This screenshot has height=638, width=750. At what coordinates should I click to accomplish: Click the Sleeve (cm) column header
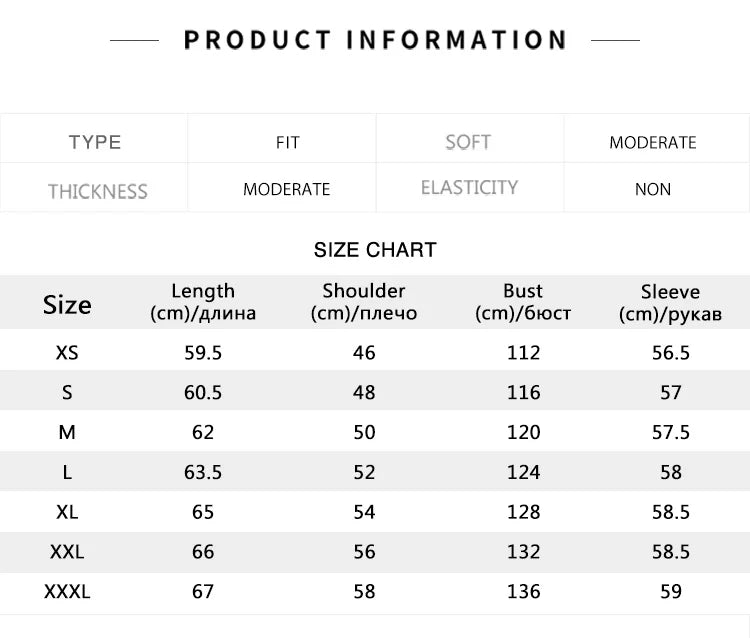(670, 303)
